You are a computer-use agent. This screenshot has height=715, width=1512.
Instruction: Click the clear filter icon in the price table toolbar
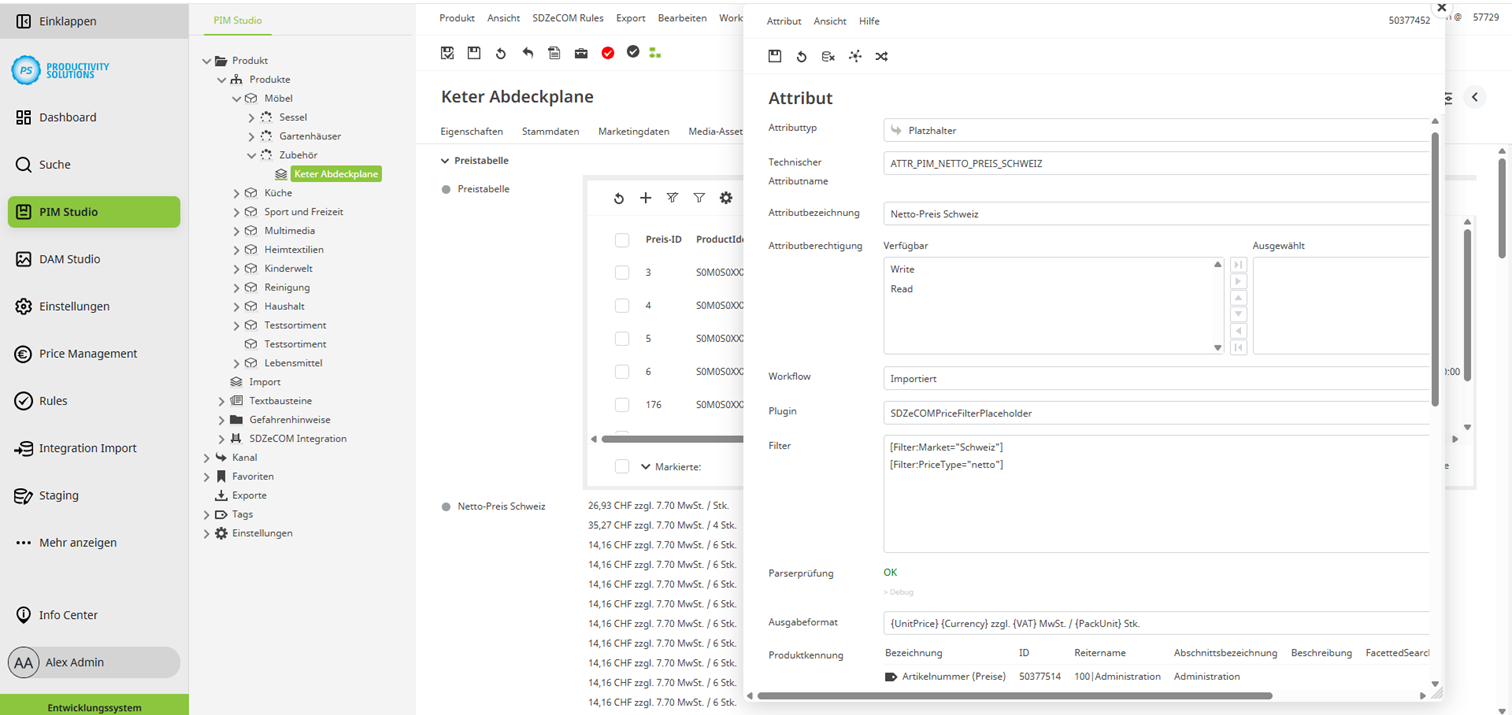(672, 198)
